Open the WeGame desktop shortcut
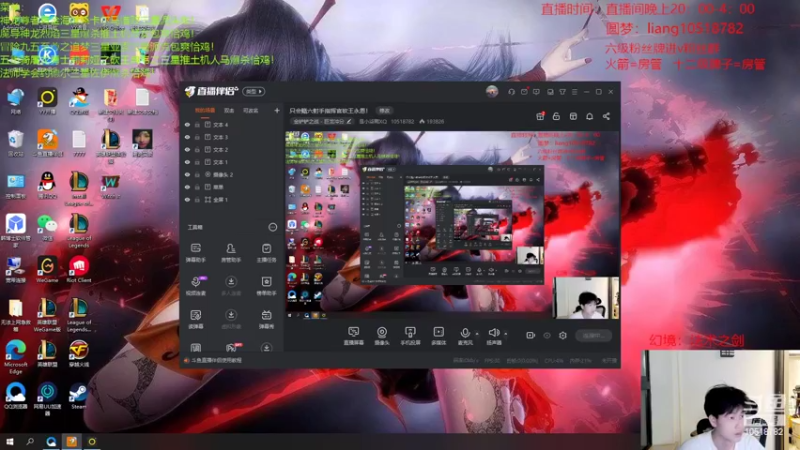Viewport: 800px width, 450px height. point(47,269)
